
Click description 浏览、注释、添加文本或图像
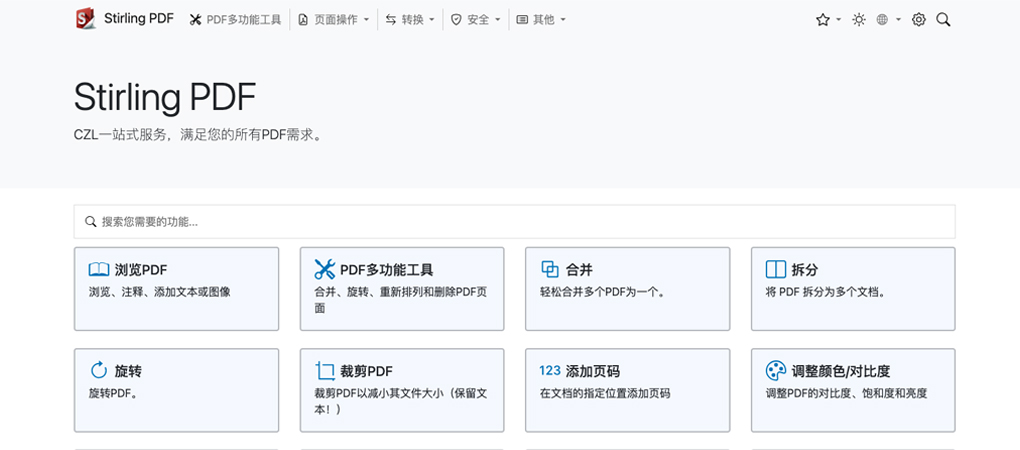[159, 292]
